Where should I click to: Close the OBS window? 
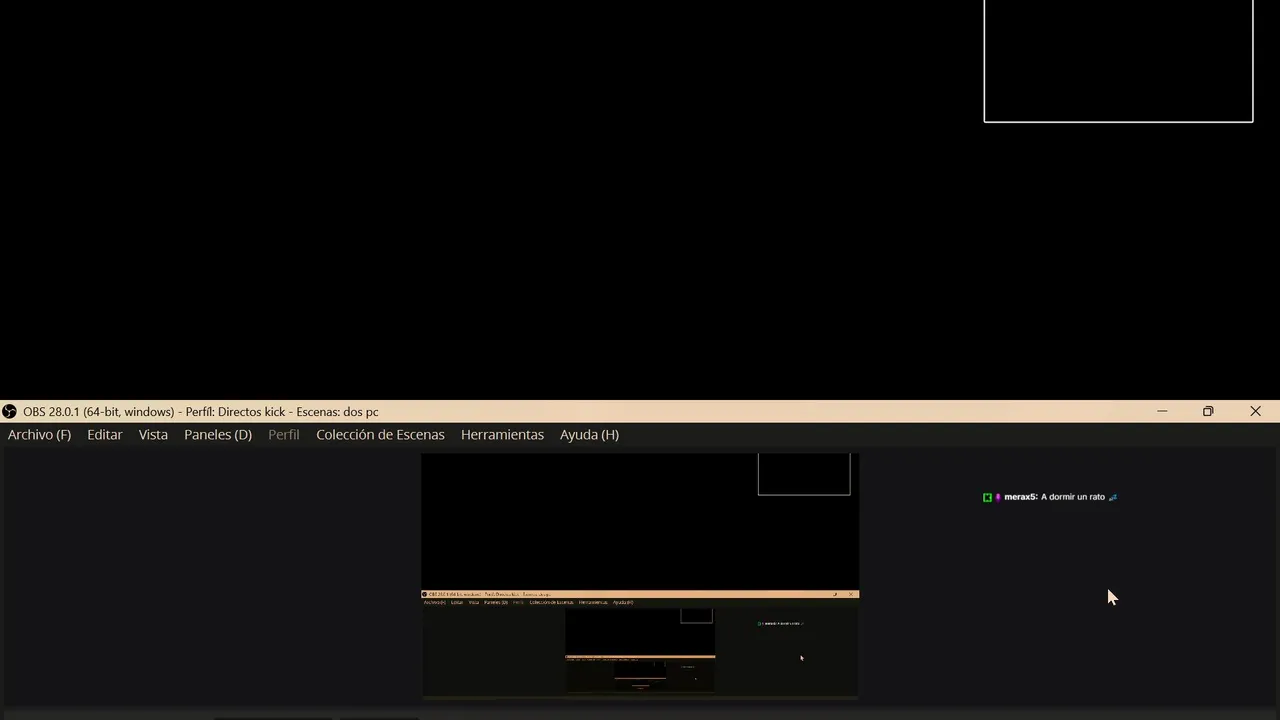(1255, 412)
